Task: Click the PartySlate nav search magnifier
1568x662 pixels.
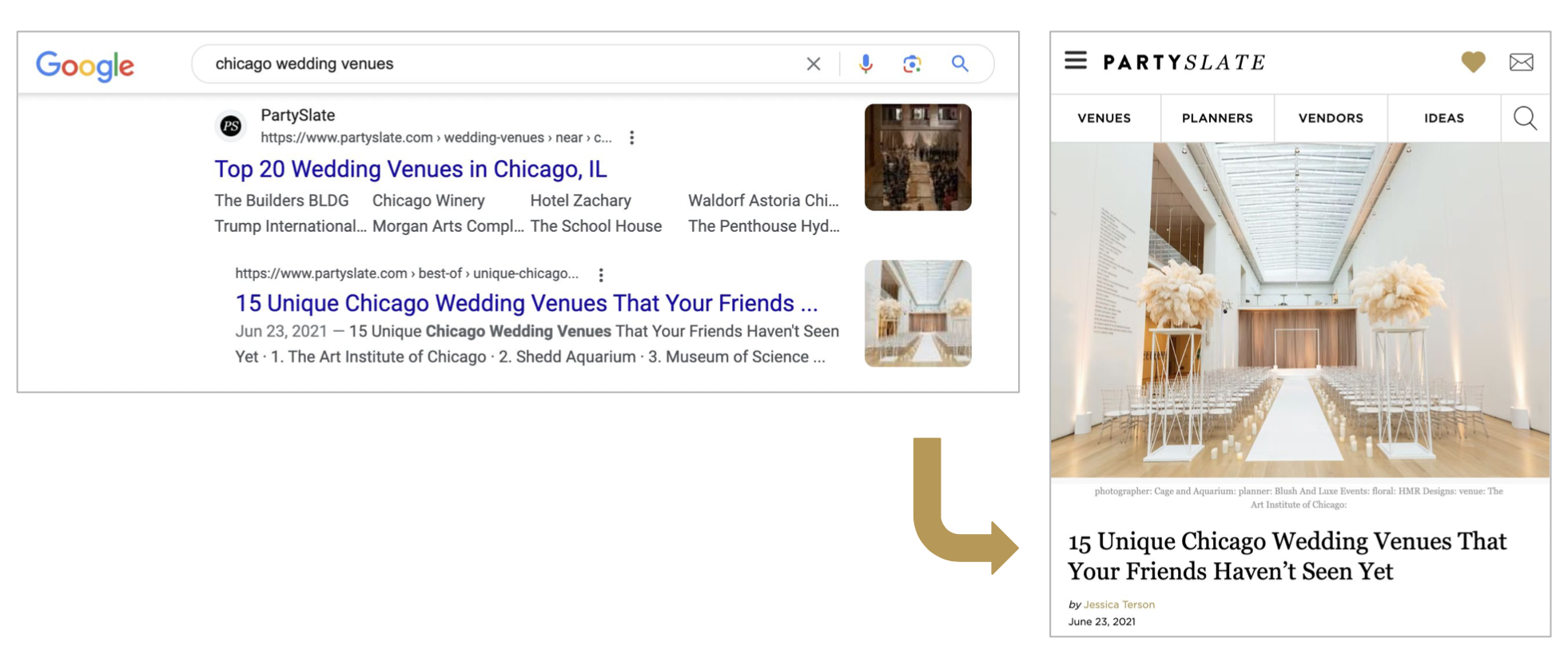Action: (1525, 118)
